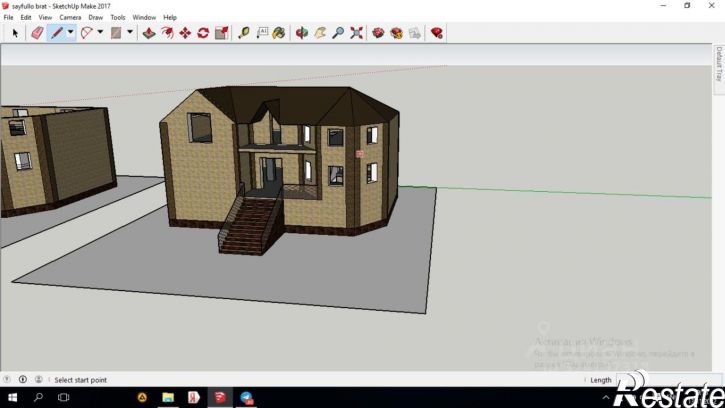Expand the Line tool dropdown arrow
This screenshot has width=725, height=408.
pos(70,33)
